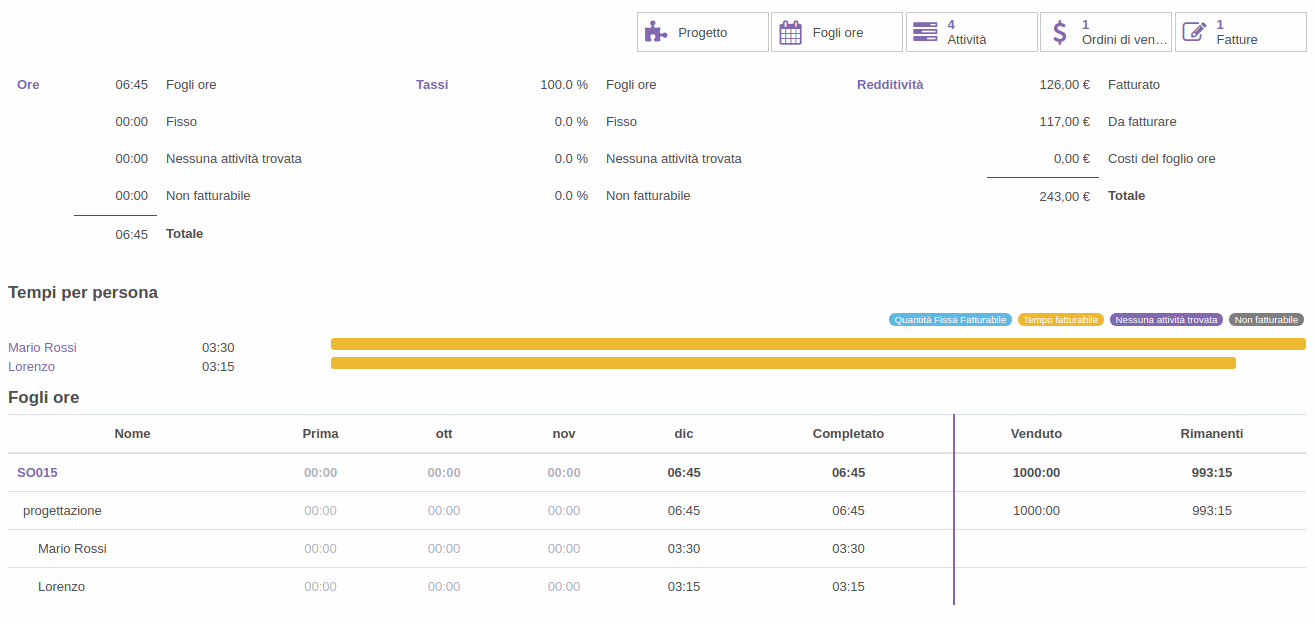Screen dimensions: 1315x624
Task: Click the 126,00 € Fatturato amount
Action: pos(1065,85)
